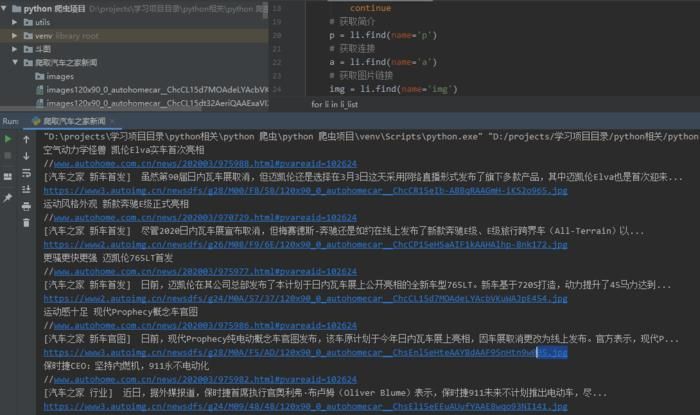Open the autoimg image link containing ChcCP15eHSa
This screenshot has height=415, width=700.
pyautogui.click(x=305, y=245)
